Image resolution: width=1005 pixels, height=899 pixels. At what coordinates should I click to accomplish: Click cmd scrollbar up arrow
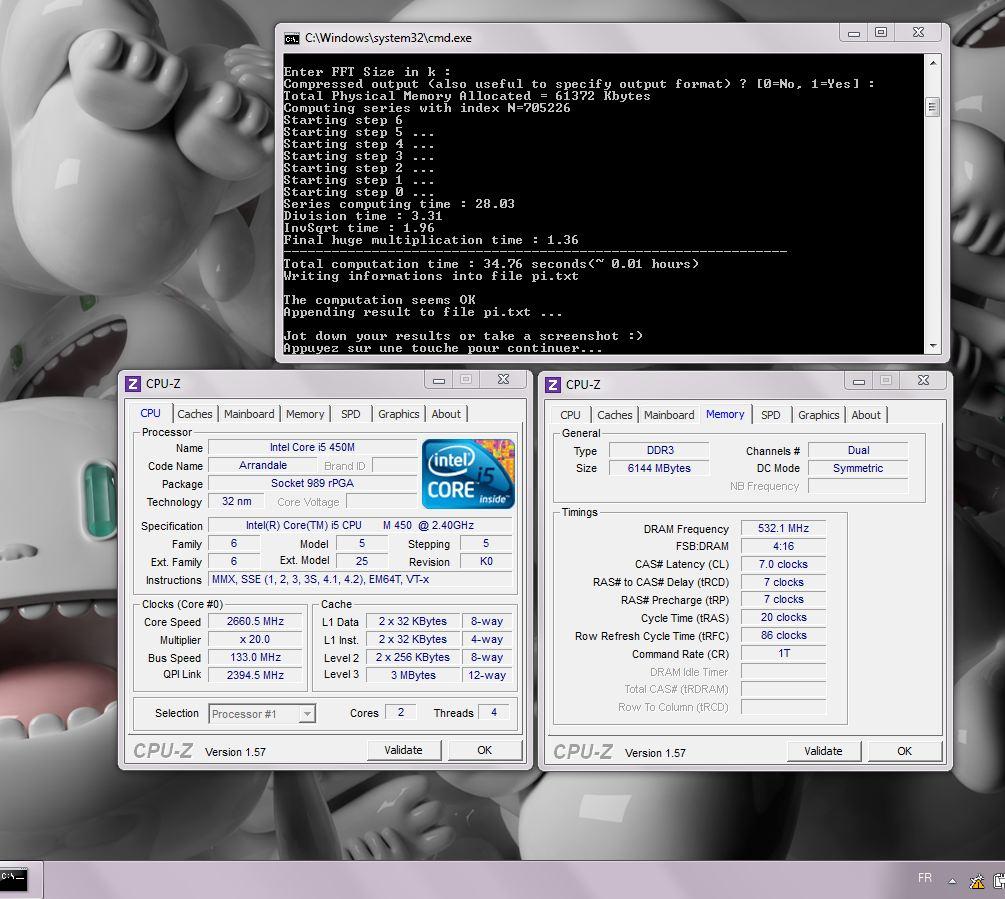point(933,62)
